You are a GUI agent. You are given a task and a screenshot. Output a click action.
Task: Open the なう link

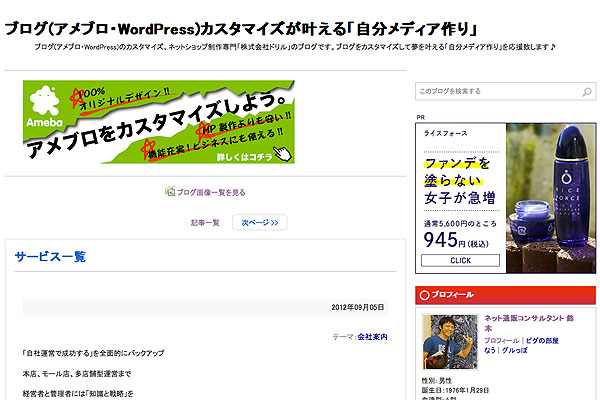490,350
